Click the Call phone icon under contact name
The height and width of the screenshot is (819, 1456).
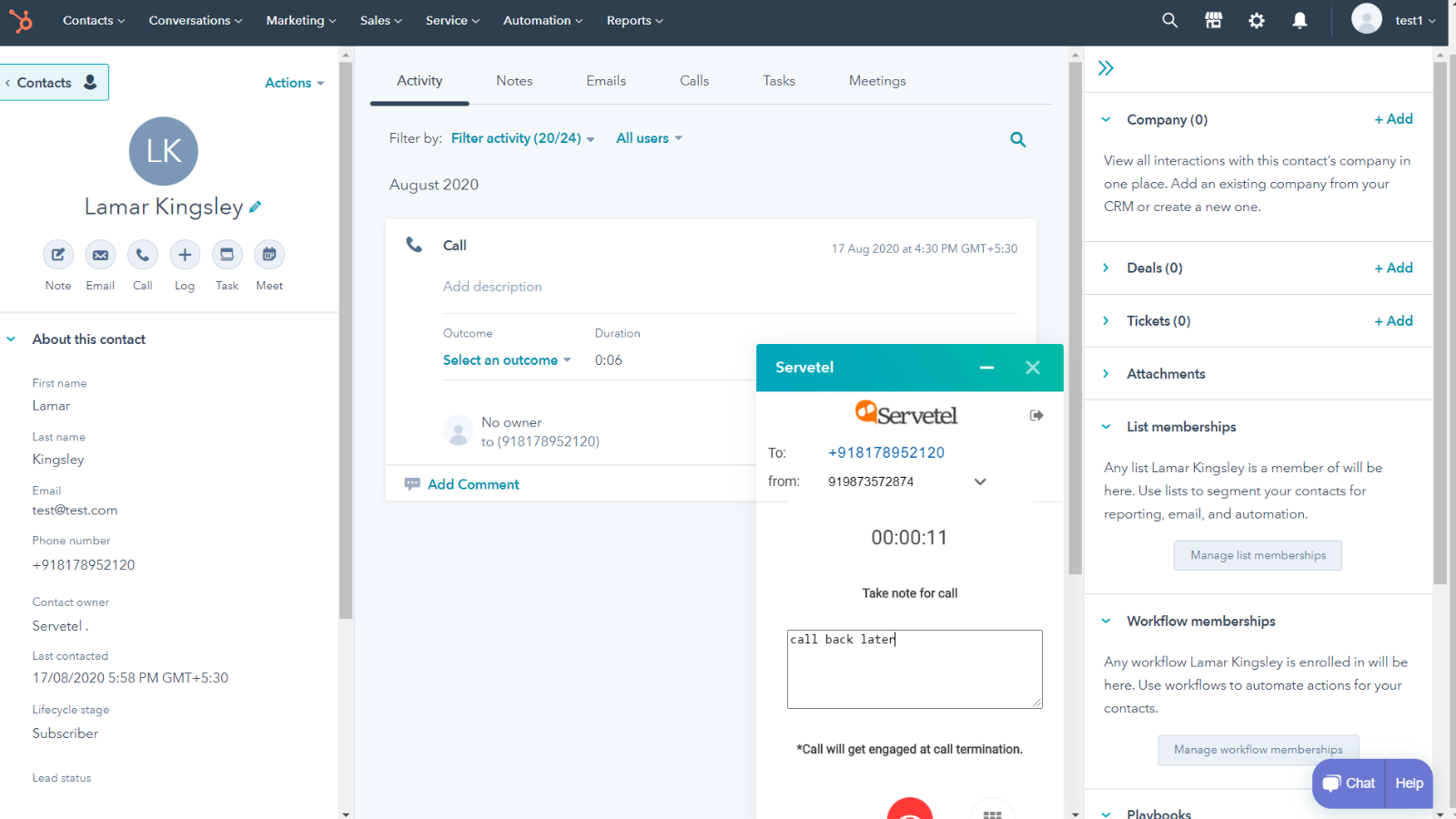[143, 255]
